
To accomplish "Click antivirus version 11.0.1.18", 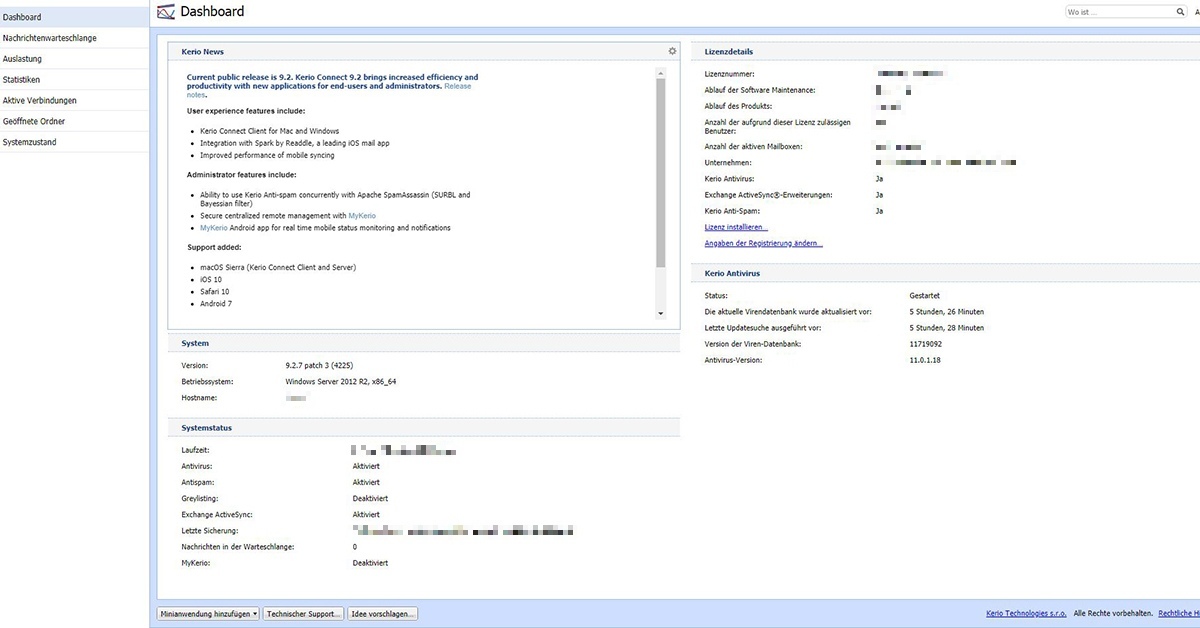I will (x=925, y=360).
